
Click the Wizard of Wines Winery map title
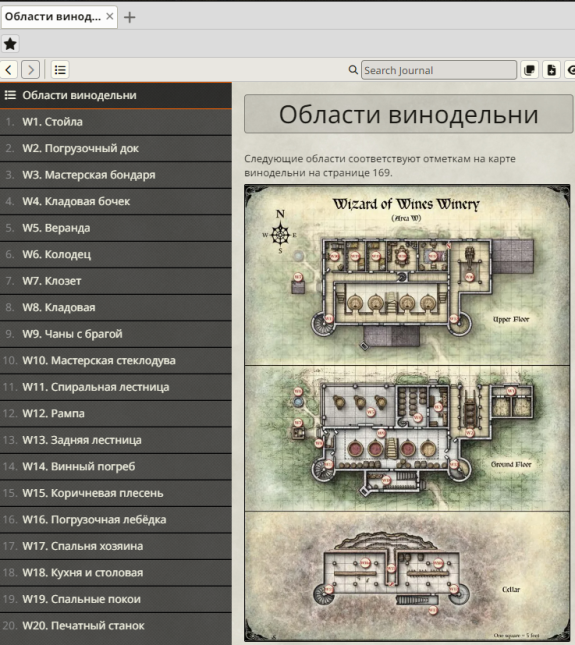pyautogui.click(x=406, y=204)
